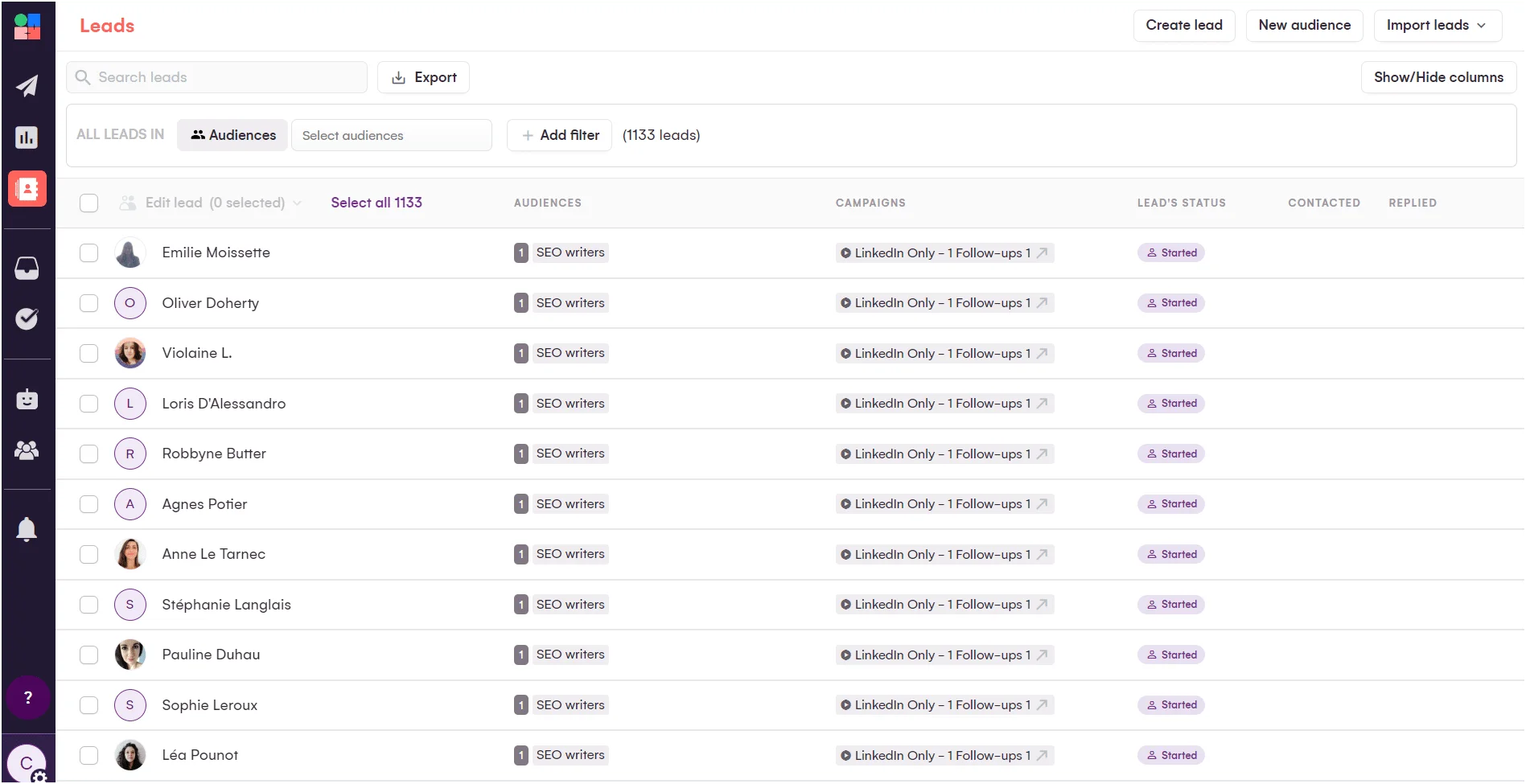
Task: Click Started status badge for Emilie Moissette
Action: coord(1170,252)
